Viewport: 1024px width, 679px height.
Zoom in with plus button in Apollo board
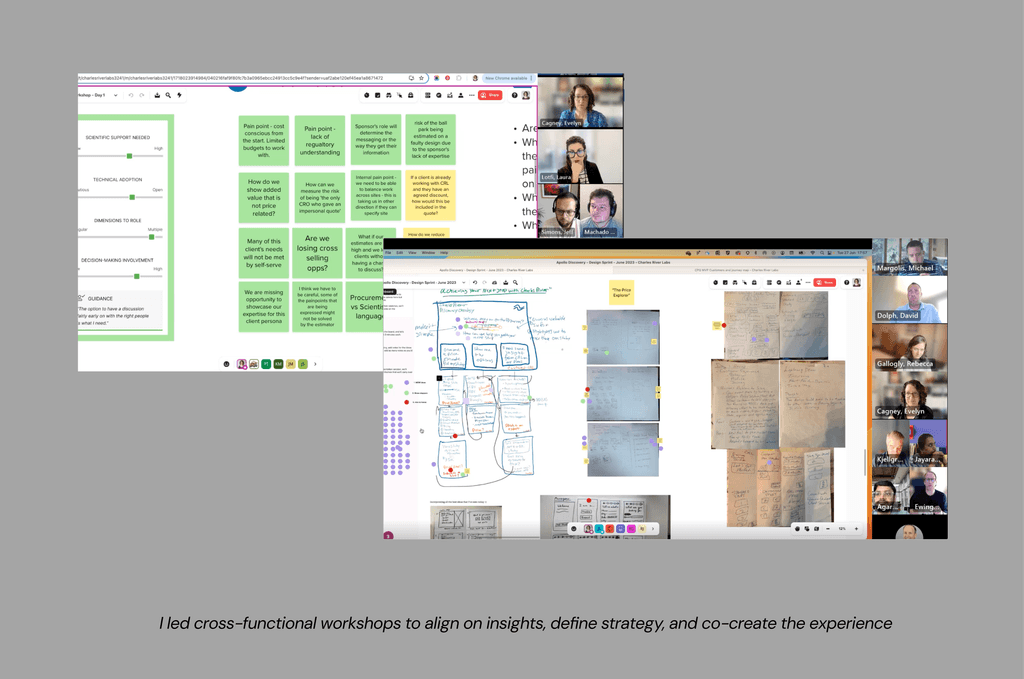856,528
